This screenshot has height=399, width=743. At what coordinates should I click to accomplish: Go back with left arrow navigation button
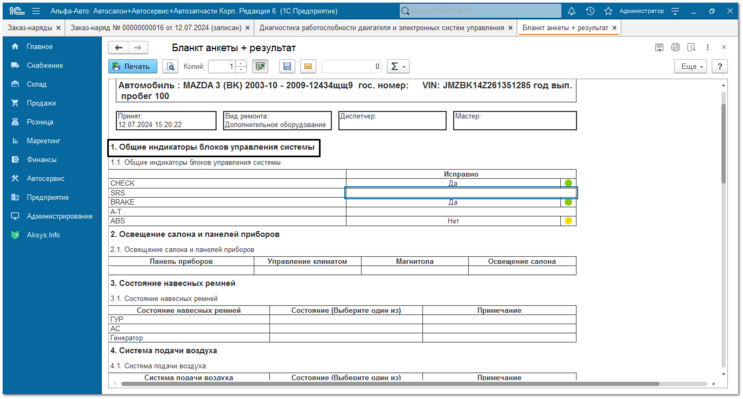(x=118, y=47)
